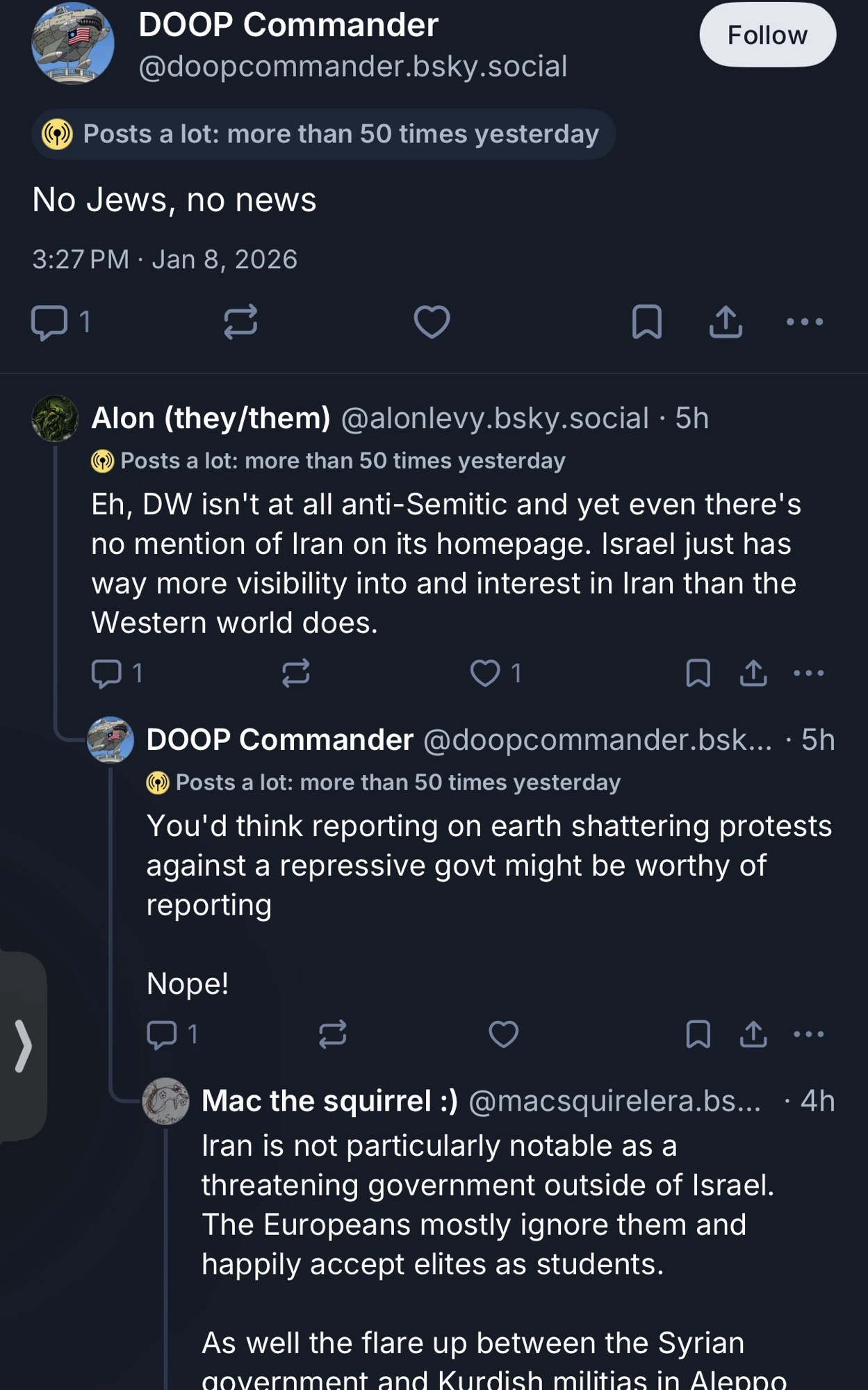
Task: Like Alon's reply about DW
Action: [x=485, y=673]
